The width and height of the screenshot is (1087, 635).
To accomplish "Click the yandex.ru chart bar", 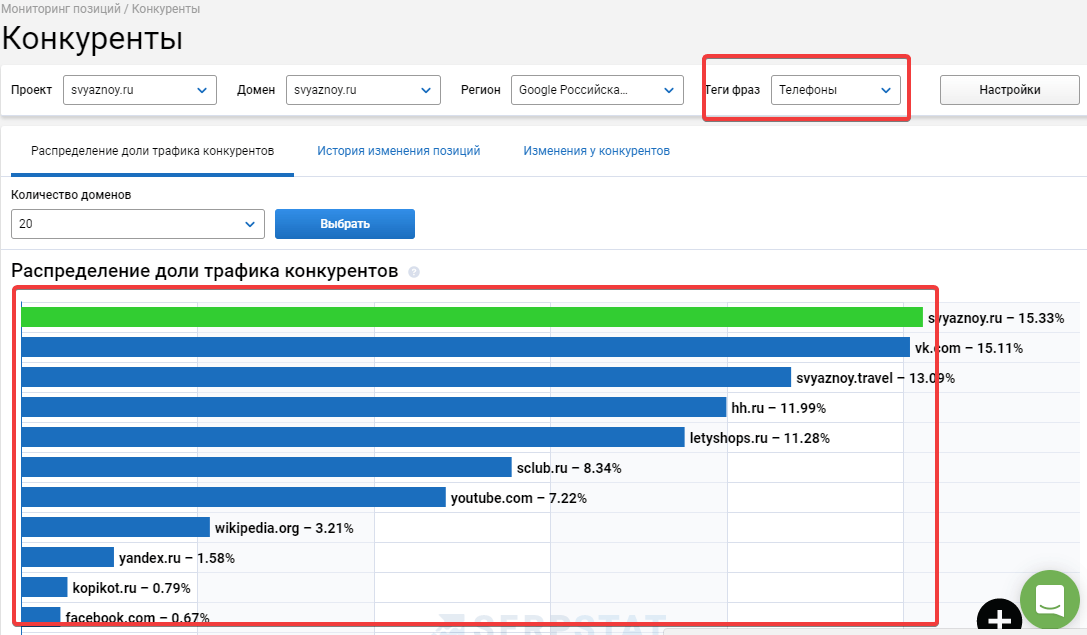I will point(67,557).
